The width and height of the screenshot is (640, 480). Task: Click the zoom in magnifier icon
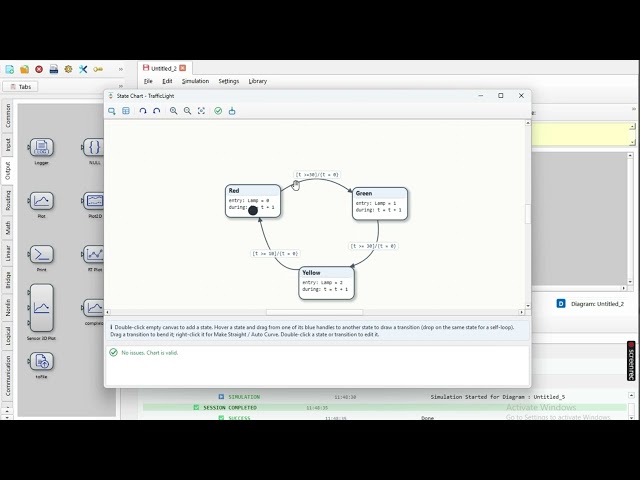point(173,111)
